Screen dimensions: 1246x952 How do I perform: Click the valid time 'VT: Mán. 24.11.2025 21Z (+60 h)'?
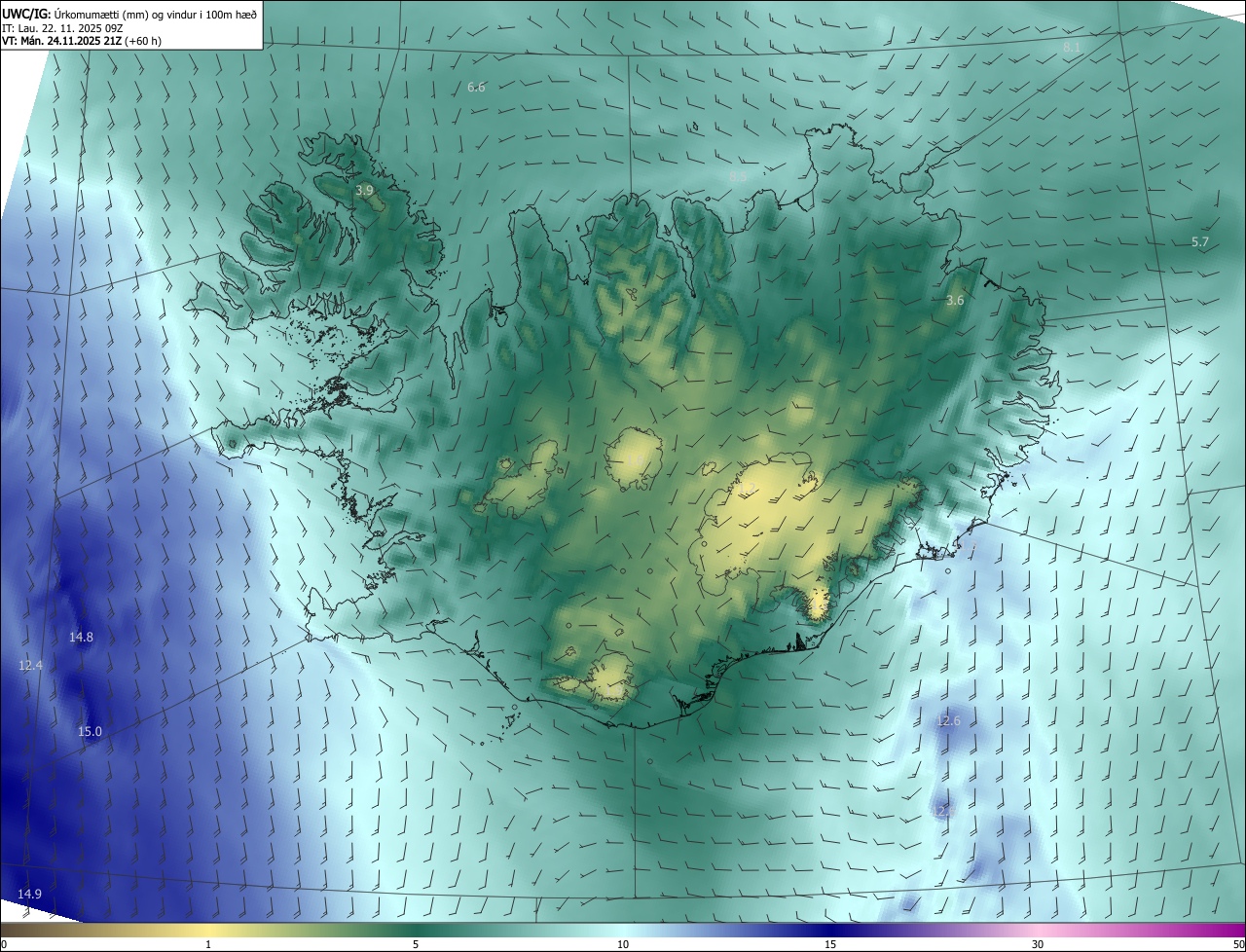pos(82,41)
